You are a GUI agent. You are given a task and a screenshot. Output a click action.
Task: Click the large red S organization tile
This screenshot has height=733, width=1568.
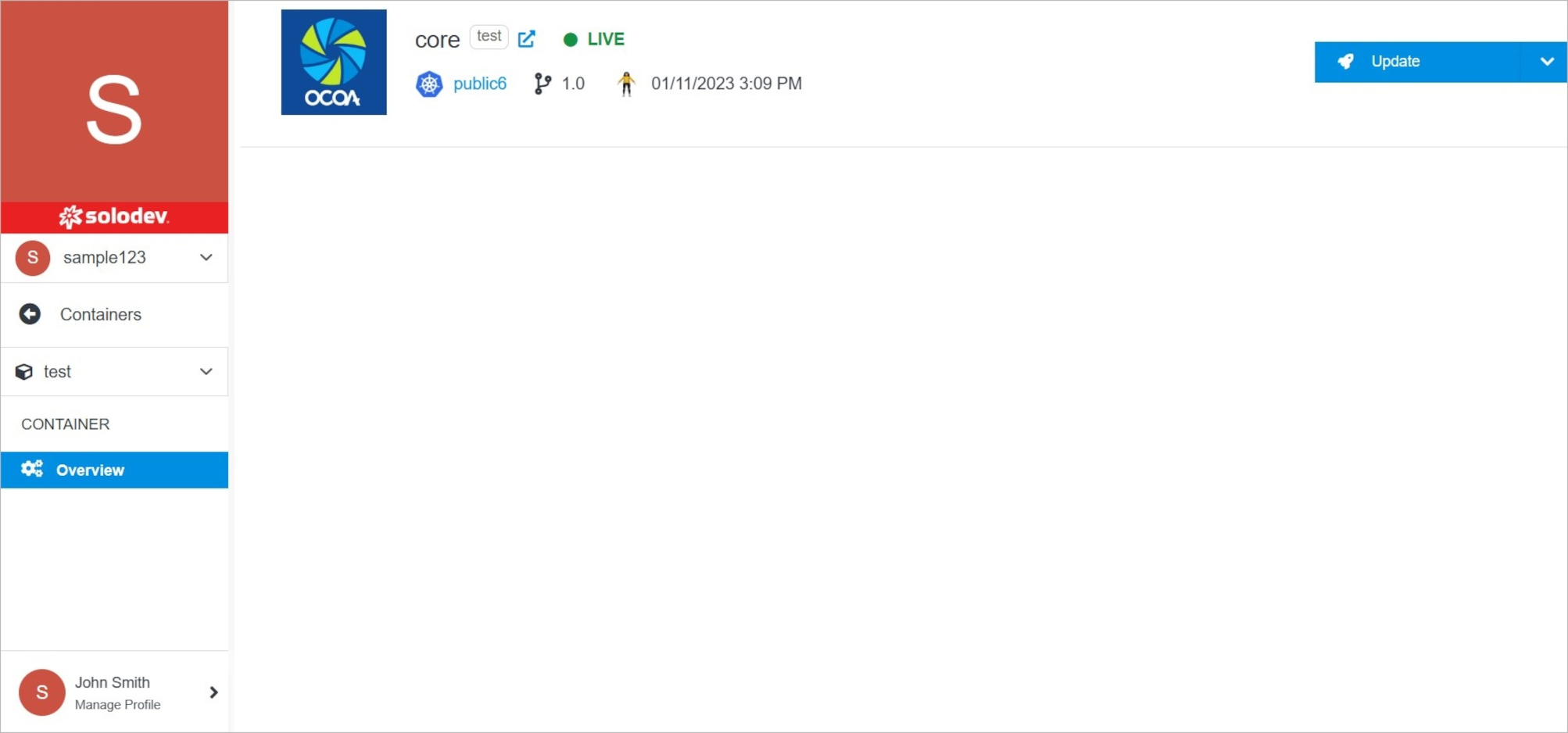tap(114, 102)
